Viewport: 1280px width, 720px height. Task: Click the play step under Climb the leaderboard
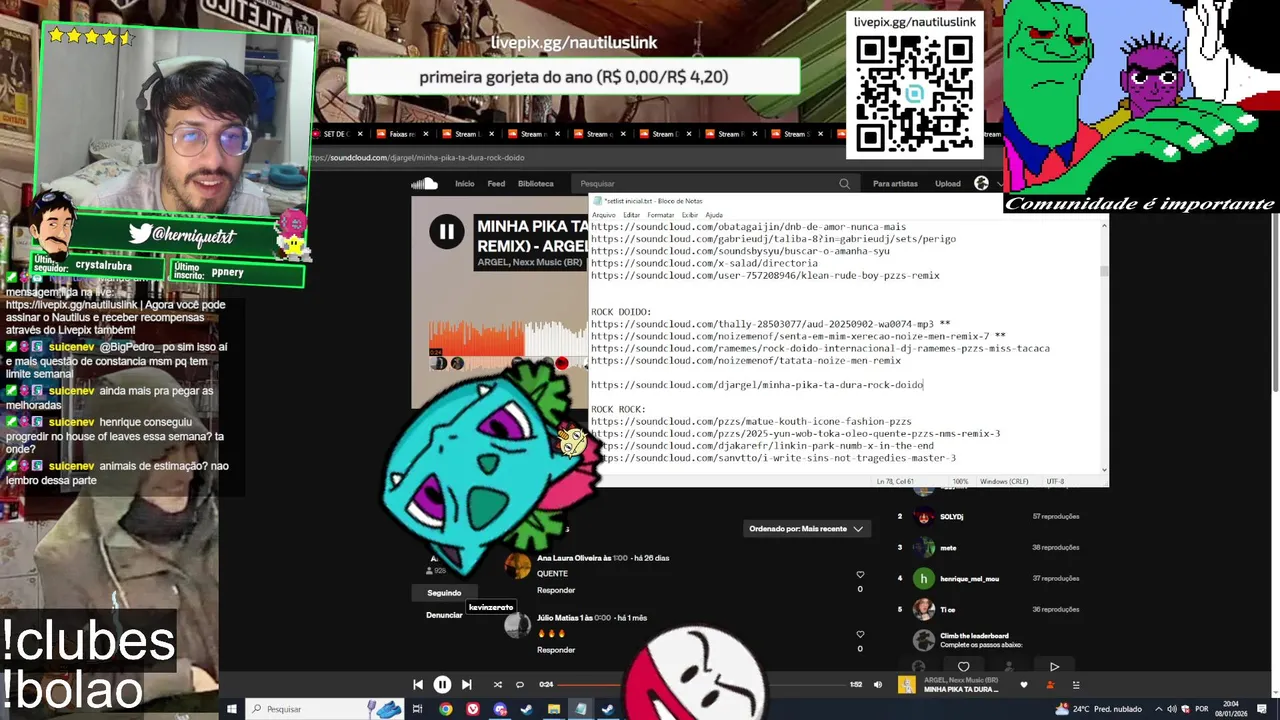[x=1054, y=667]
